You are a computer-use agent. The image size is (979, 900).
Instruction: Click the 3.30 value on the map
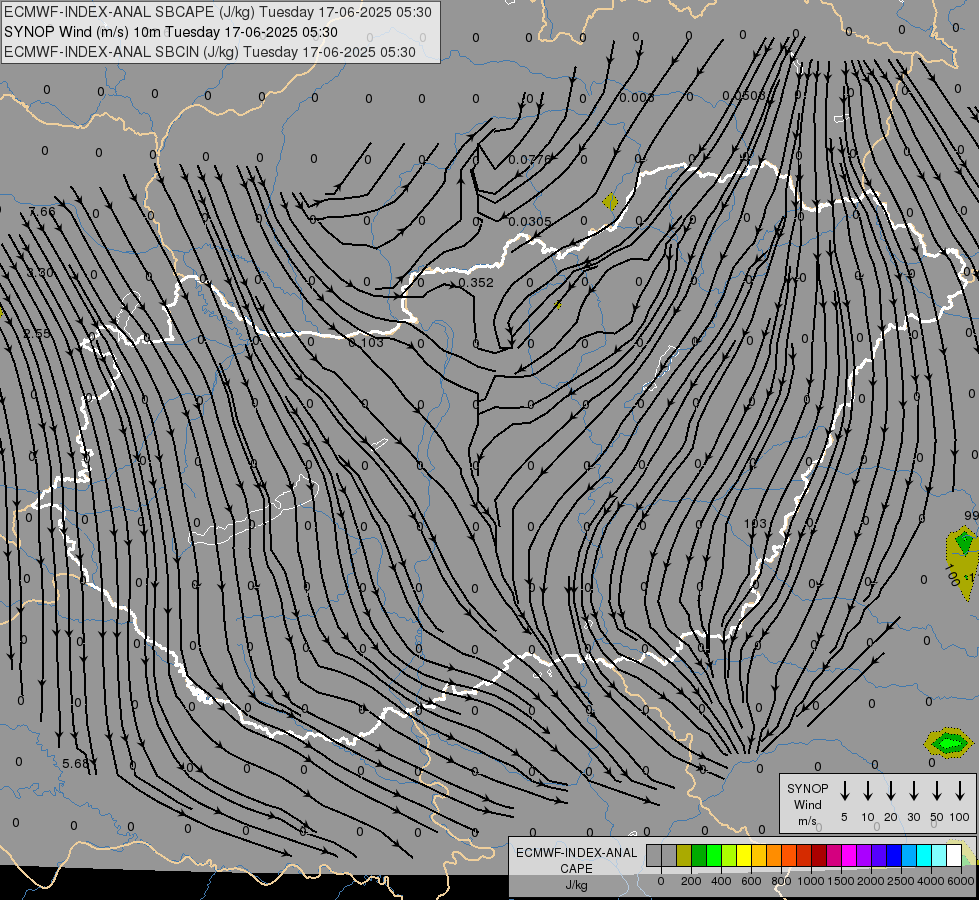40,273
